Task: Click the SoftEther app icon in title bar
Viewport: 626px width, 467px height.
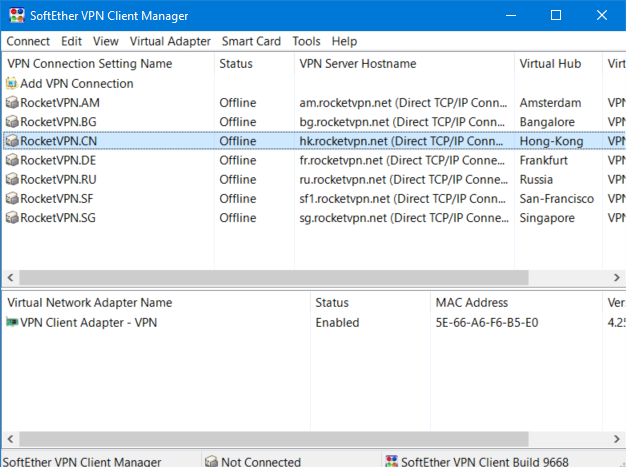Action: click(x=17, y=15)
